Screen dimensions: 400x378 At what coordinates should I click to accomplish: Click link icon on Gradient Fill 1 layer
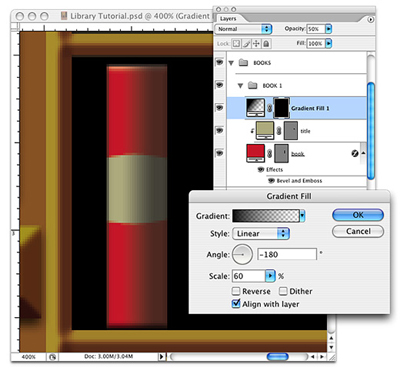pyautogui.click(x=269, y=108)
